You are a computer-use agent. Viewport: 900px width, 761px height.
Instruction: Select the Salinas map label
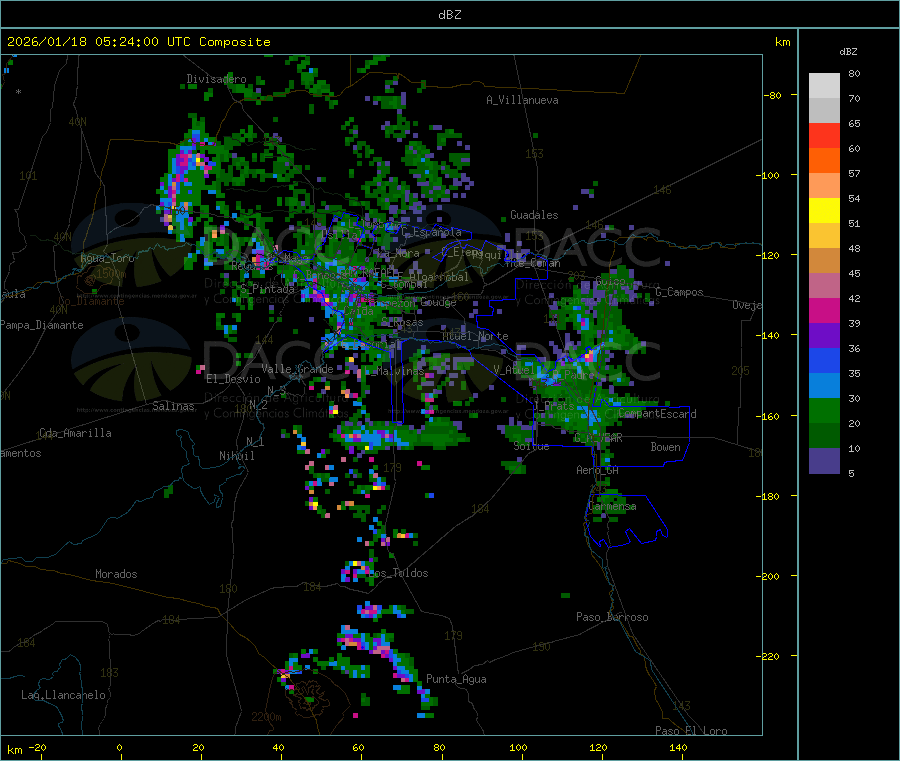point(173,406)
